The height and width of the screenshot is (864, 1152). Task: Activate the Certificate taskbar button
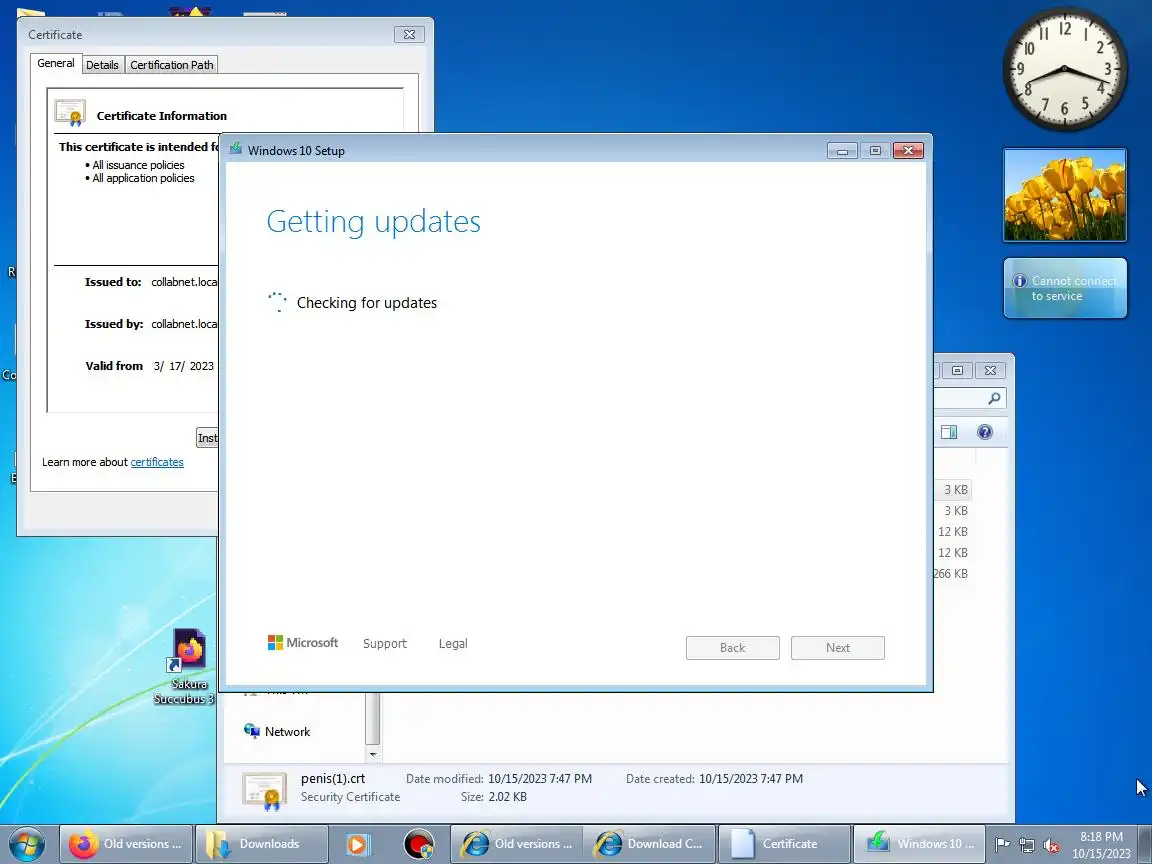(x=784, y=844)
